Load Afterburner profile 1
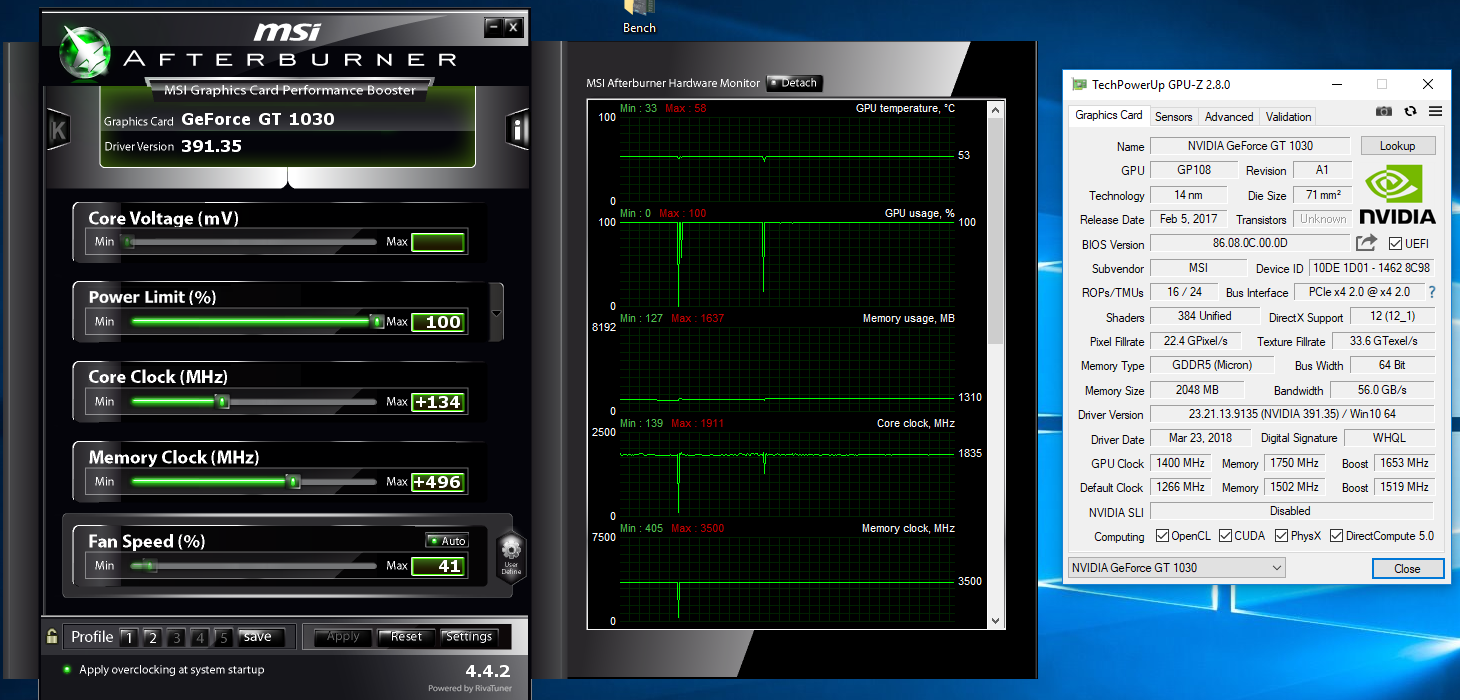The height and width of the screenshot is (700, 1460). 128,637
